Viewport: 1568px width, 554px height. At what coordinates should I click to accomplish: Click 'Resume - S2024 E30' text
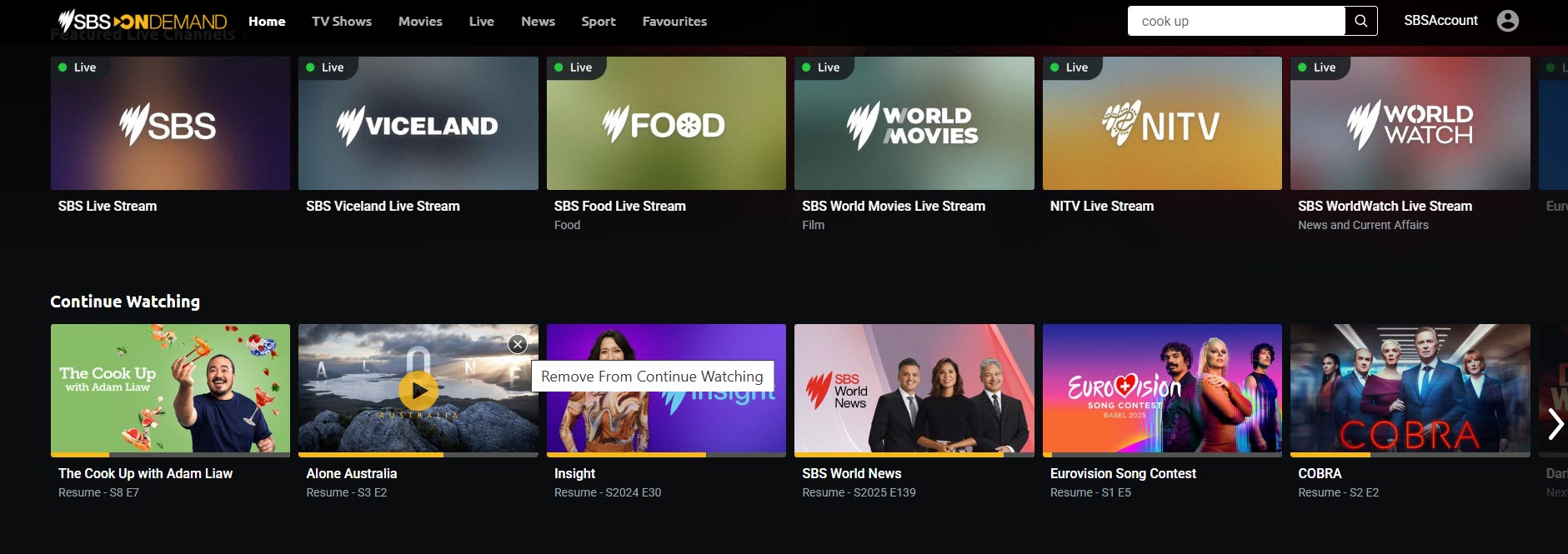608,492
